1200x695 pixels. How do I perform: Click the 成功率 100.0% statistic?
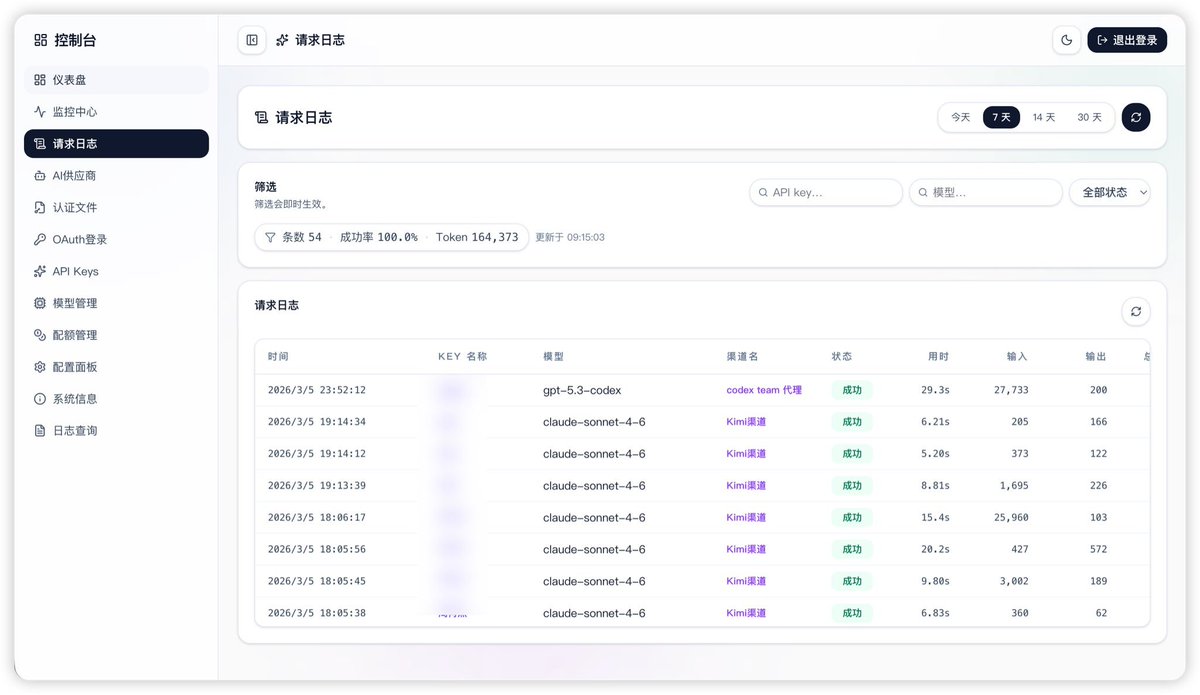379,237
